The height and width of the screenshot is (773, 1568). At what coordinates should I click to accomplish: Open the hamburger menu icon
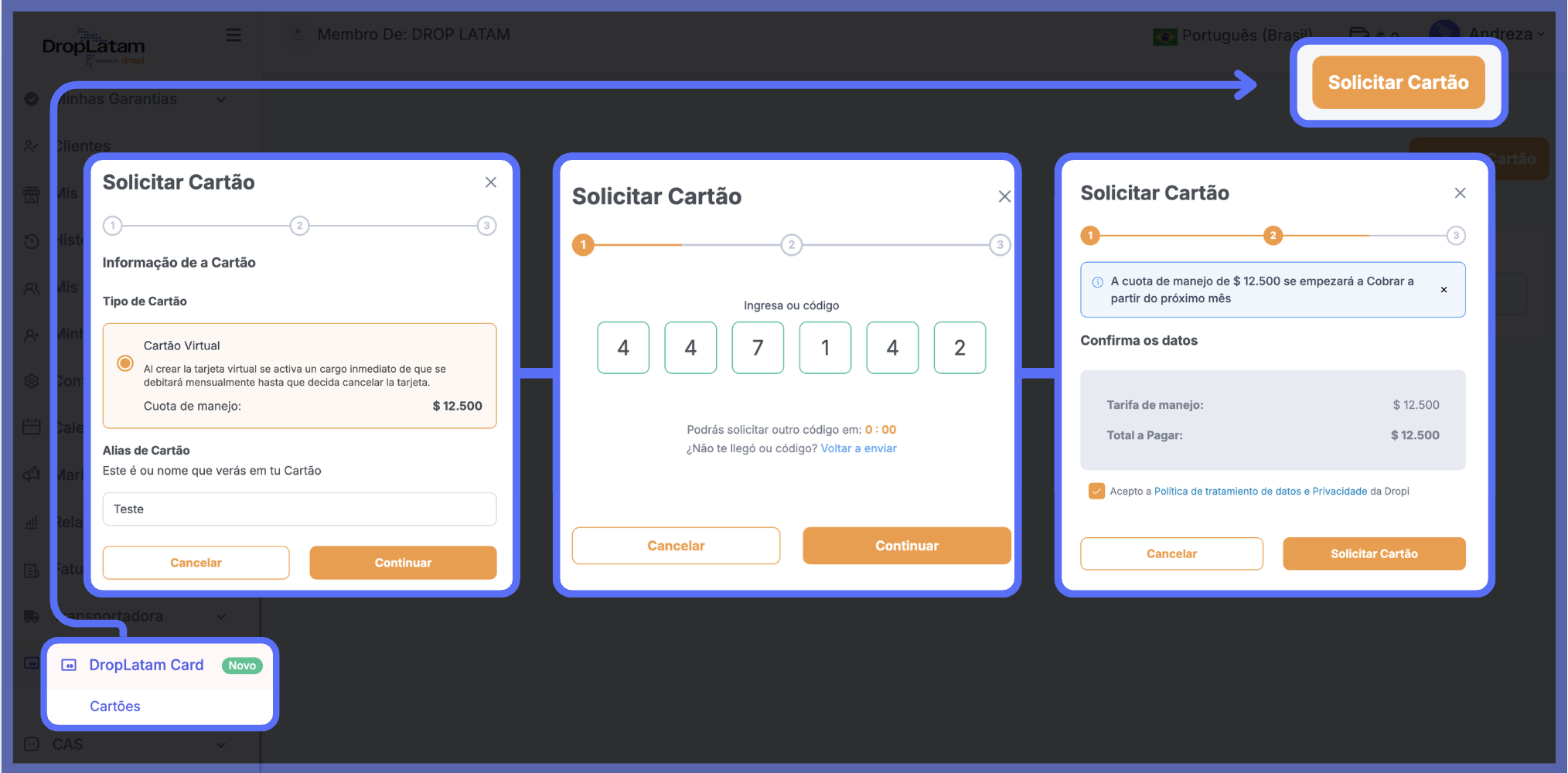233,35
